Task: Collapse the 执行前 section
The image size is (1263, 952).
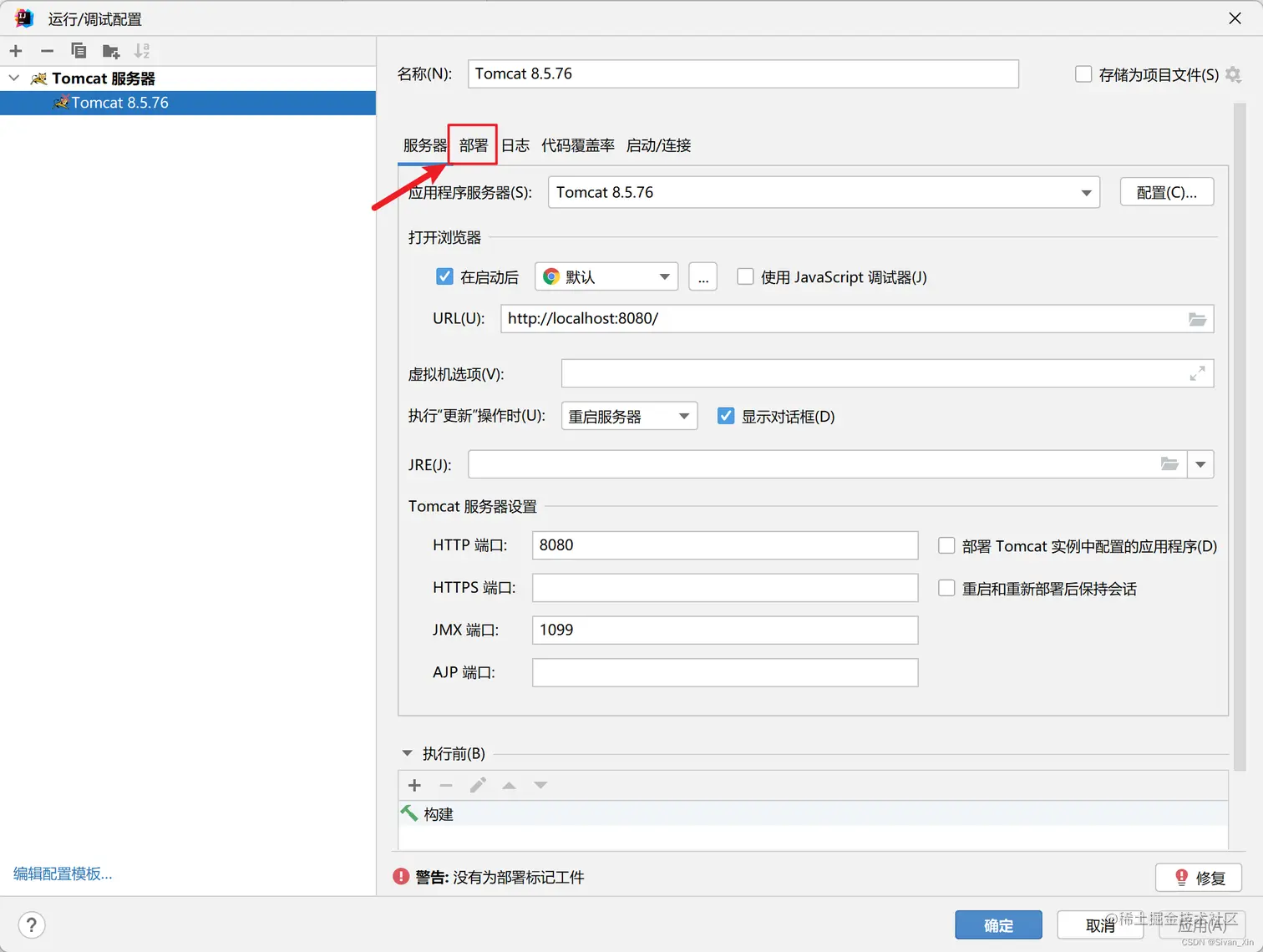Action: (407, 753)
